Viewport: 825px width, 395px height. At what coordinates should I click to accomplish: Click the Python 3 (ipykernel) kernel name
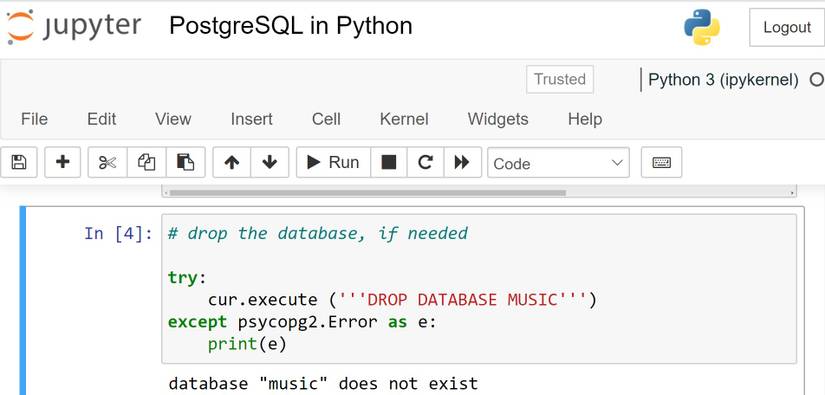[723, 79]
